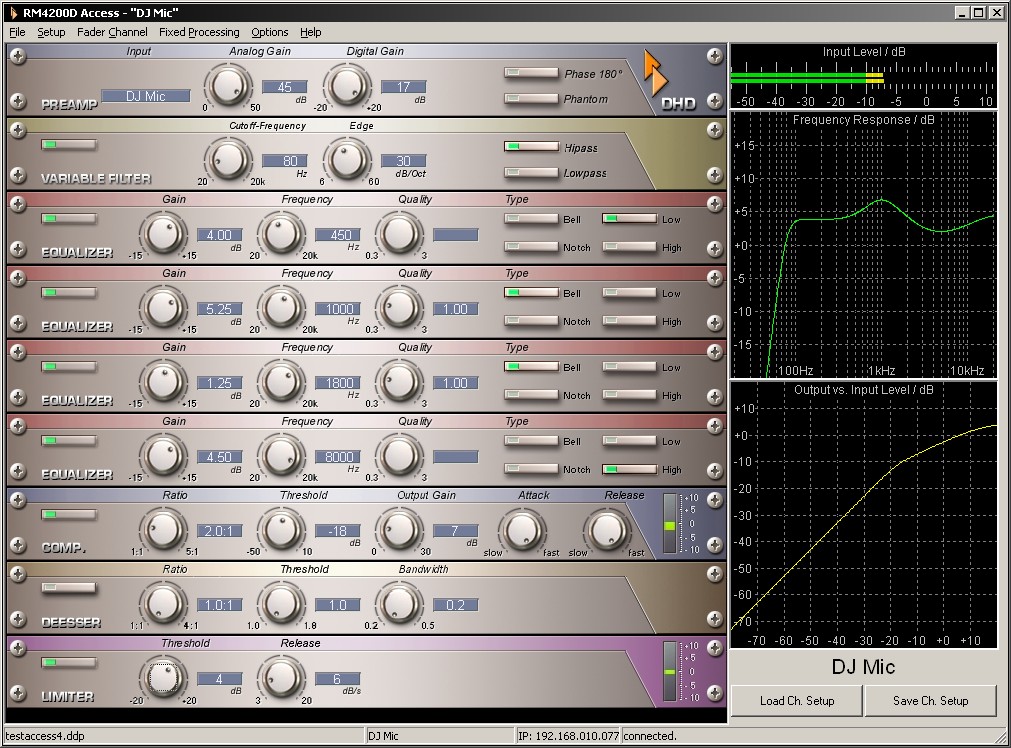This screenshot has height=748, width=1011.
Task: Toggle the Hipass filter switch
Action: point(531,147)
